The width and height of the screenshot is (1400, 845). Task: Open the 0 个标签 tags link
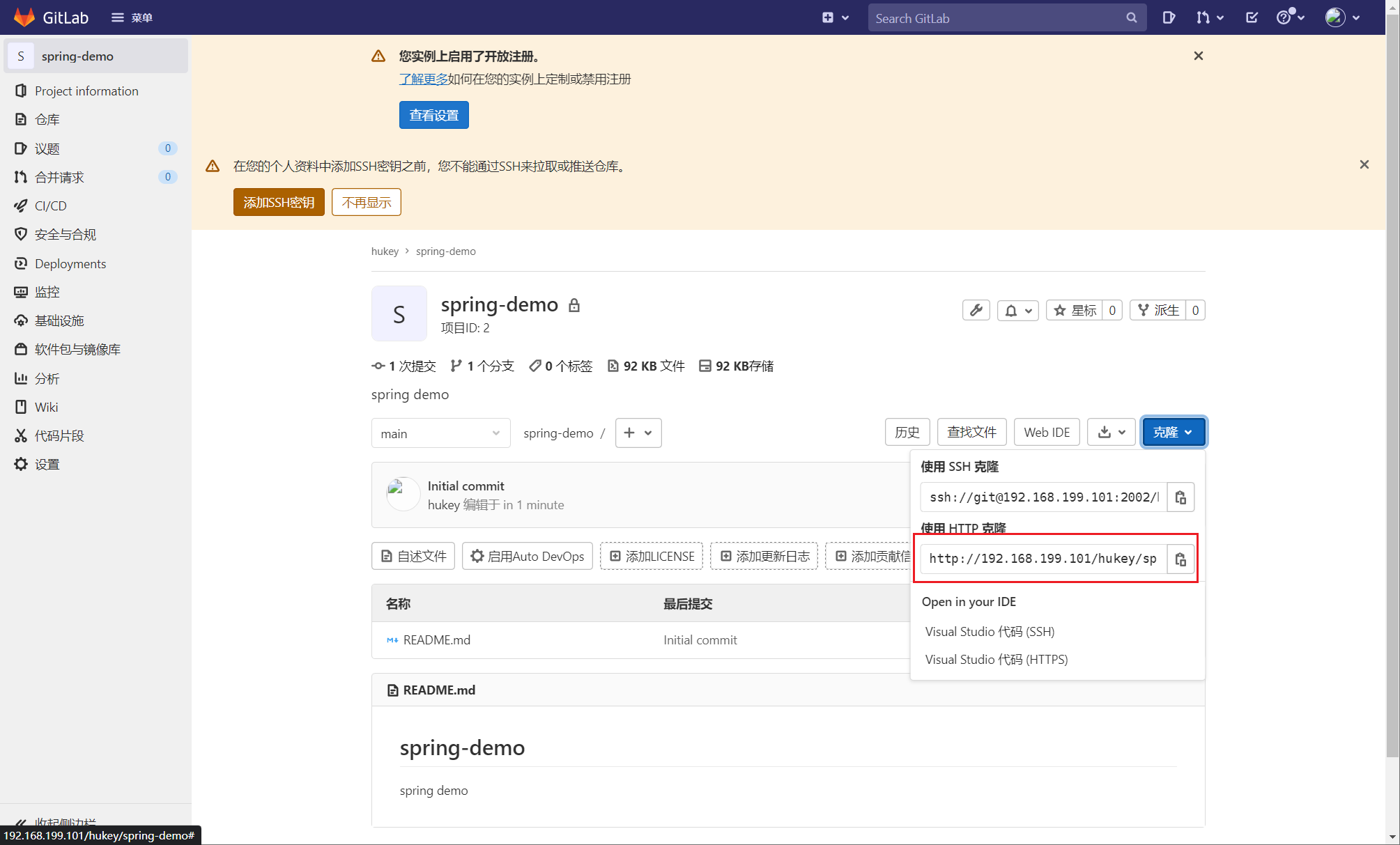pos(560,366)
